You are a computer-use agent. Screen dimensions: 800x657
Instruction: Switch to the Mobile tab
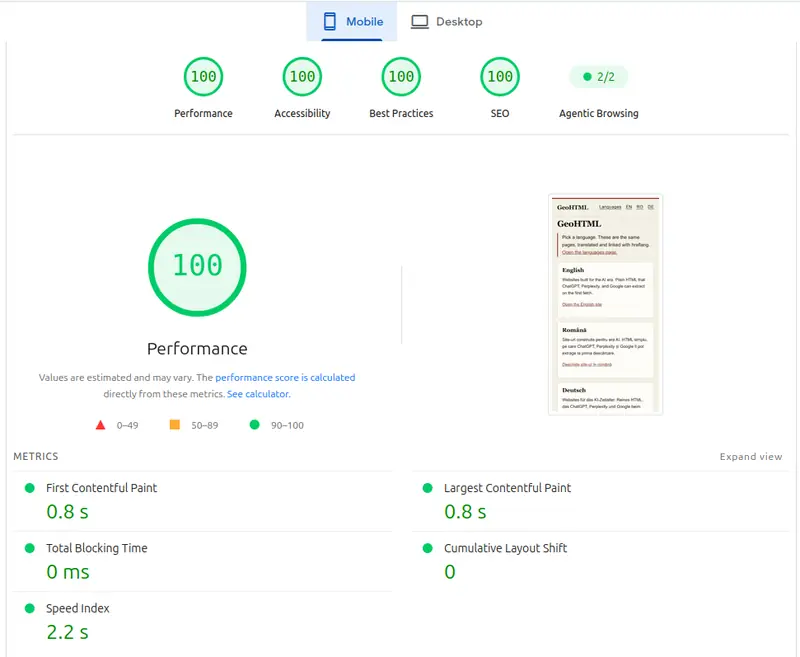(x=352, y=21)
